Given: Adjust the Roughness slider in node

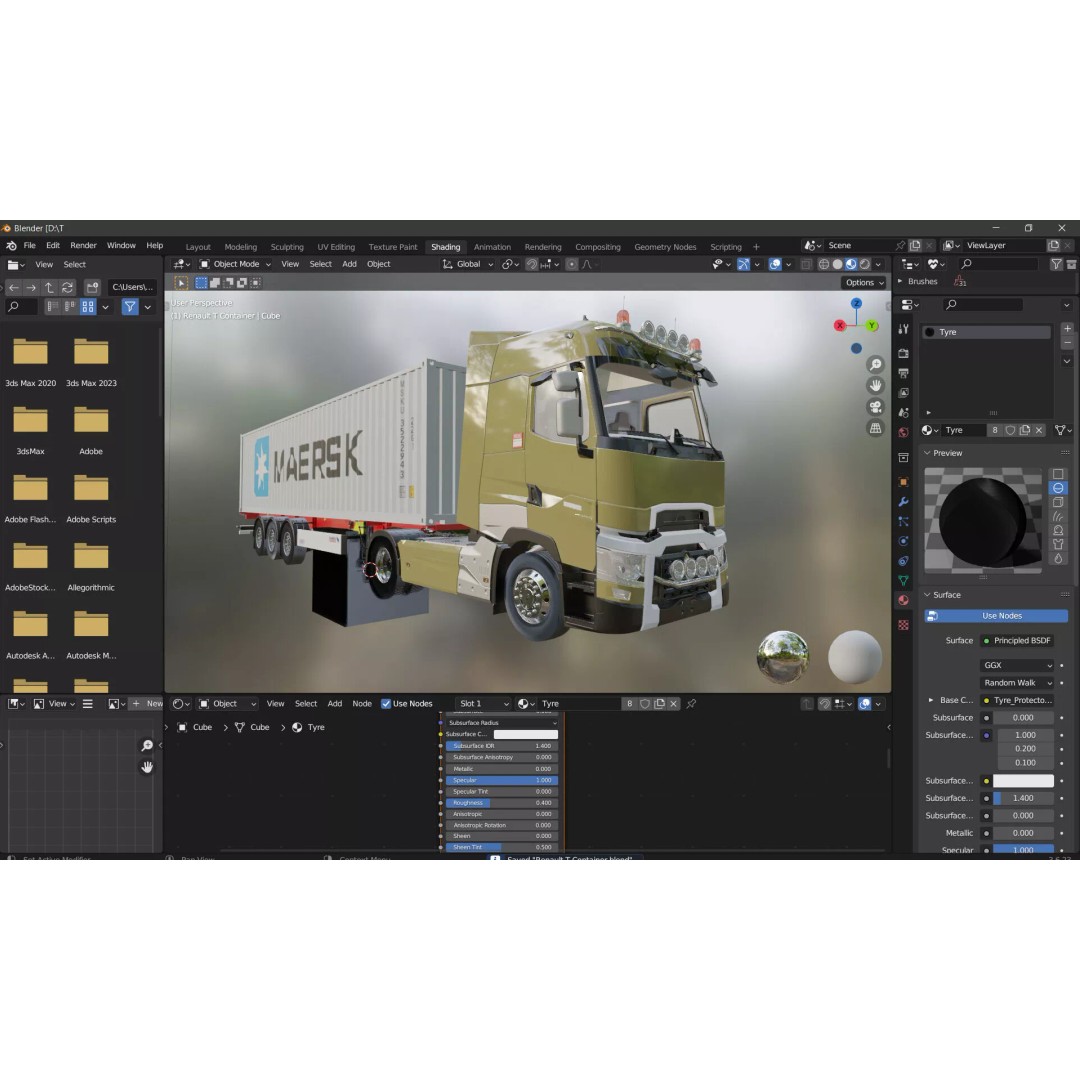Looking at the screenshot, I should point(502,803).
